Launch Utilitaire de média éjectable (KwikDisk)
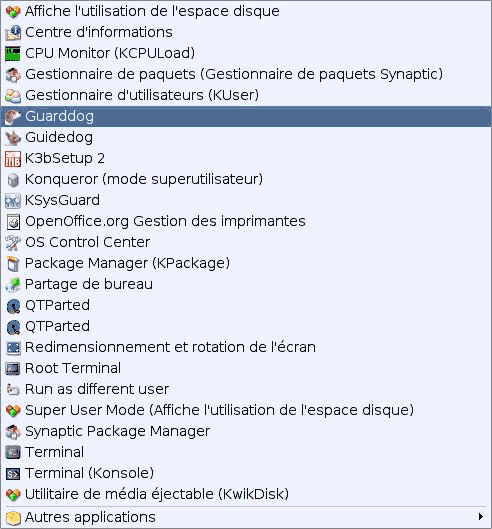The image size is (492, 529). pyautogui.click(x=246, y=494)
